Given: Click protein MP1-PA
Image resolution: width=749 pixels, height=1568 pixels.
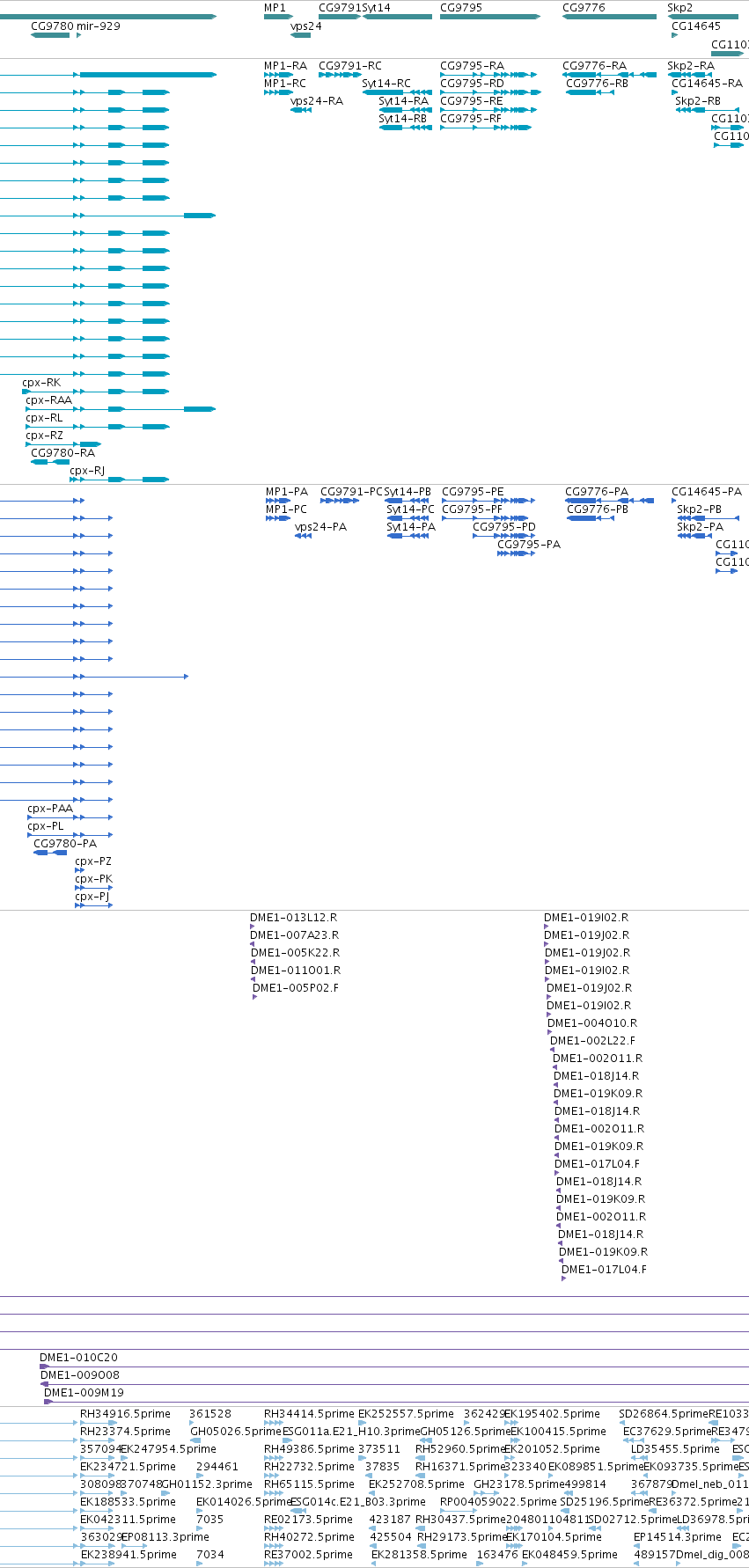Looking at the screenshot, I should click(287, 492).
